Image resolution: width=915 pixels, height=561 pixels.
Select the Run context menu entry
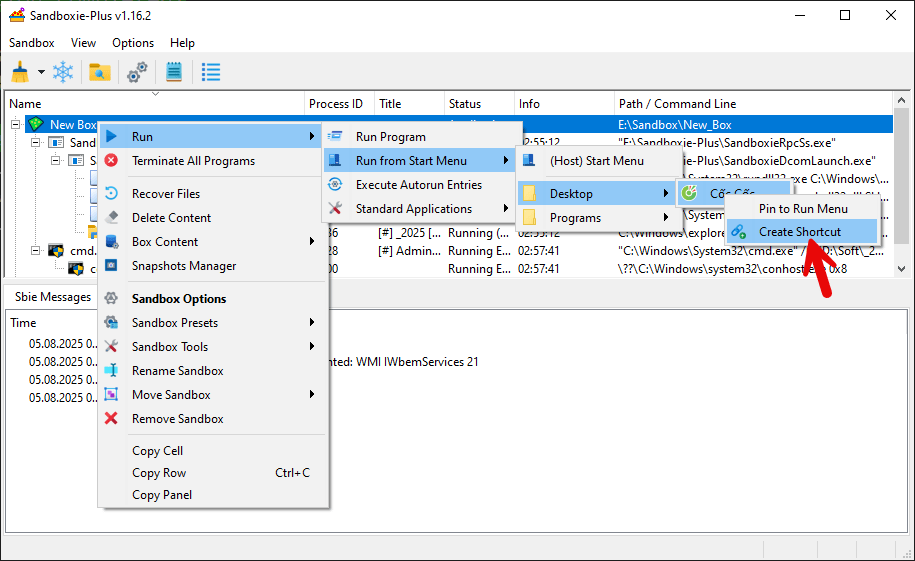click(x=210, y=137)
